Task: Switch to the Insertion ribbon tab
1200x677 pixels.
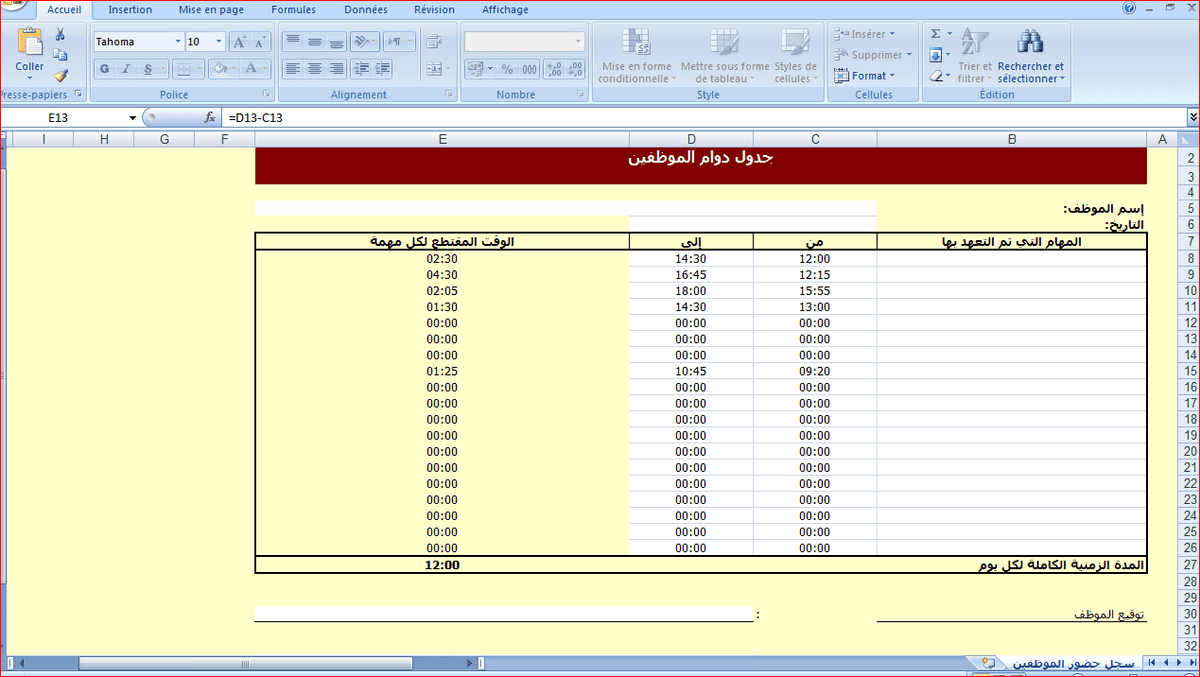Action: (x=130, y=10)
